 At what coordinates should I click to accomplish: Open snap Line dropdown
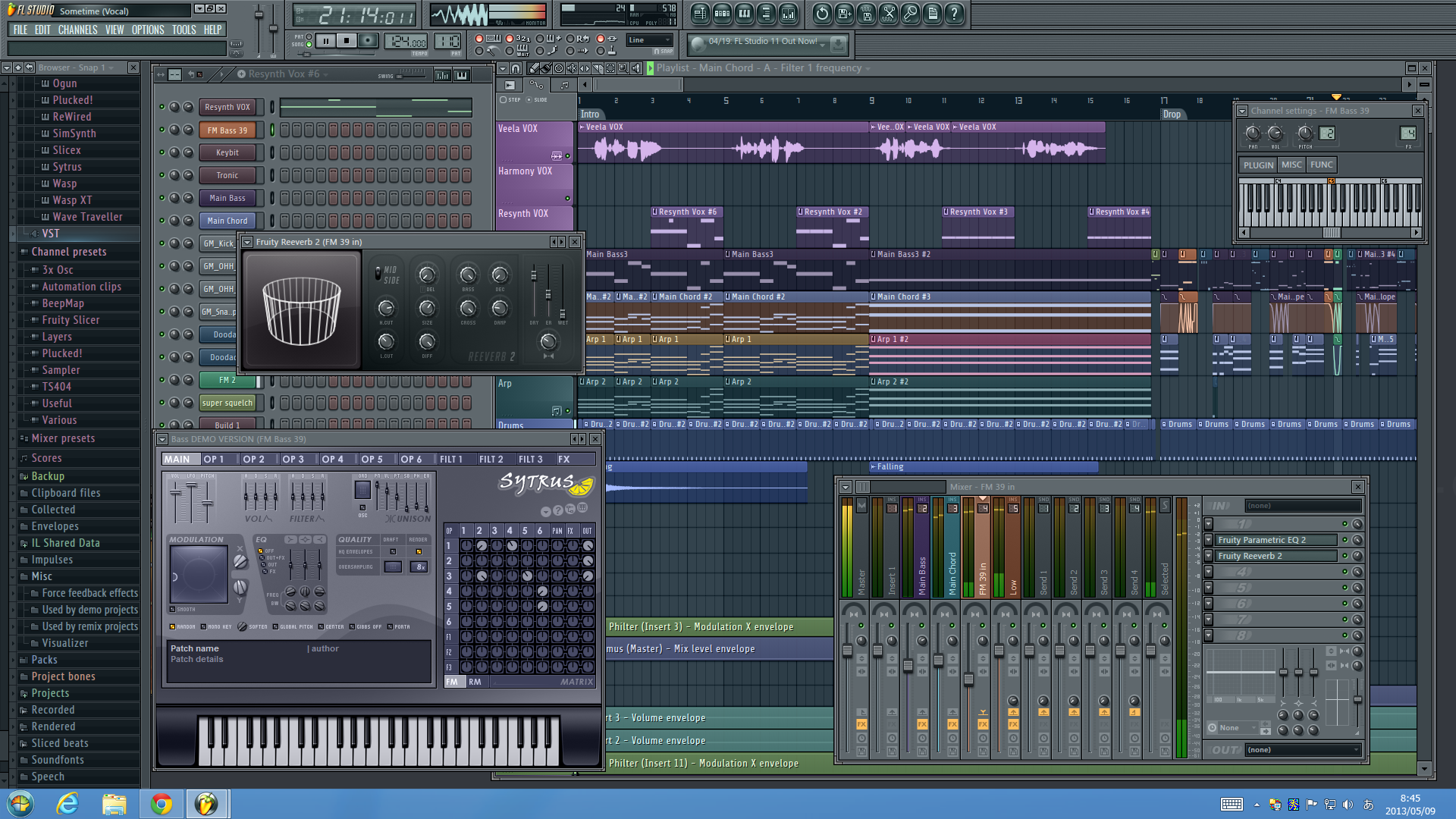point(649,40)
